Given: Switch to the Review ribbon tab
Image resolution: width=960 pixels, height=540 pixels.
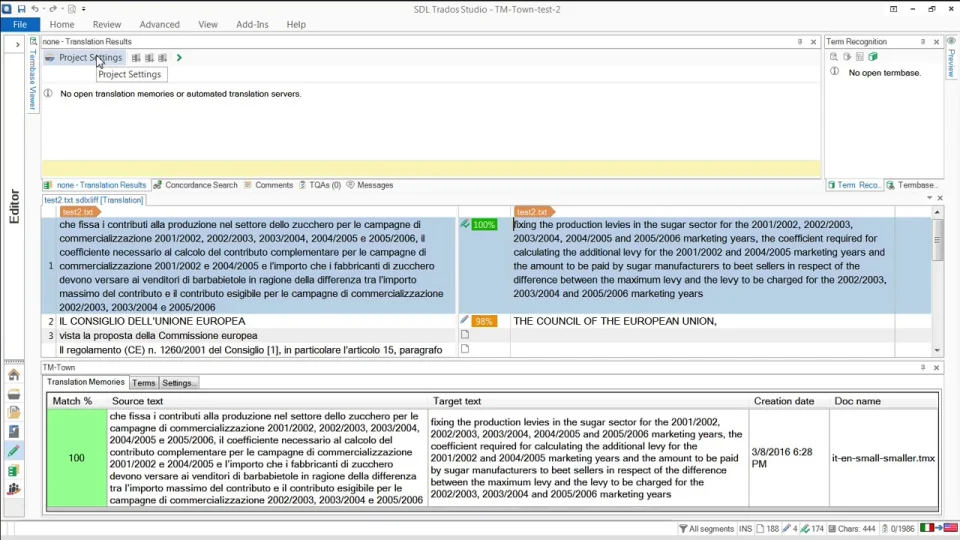Looking at the screenshot, I should (x=107, y=24).
